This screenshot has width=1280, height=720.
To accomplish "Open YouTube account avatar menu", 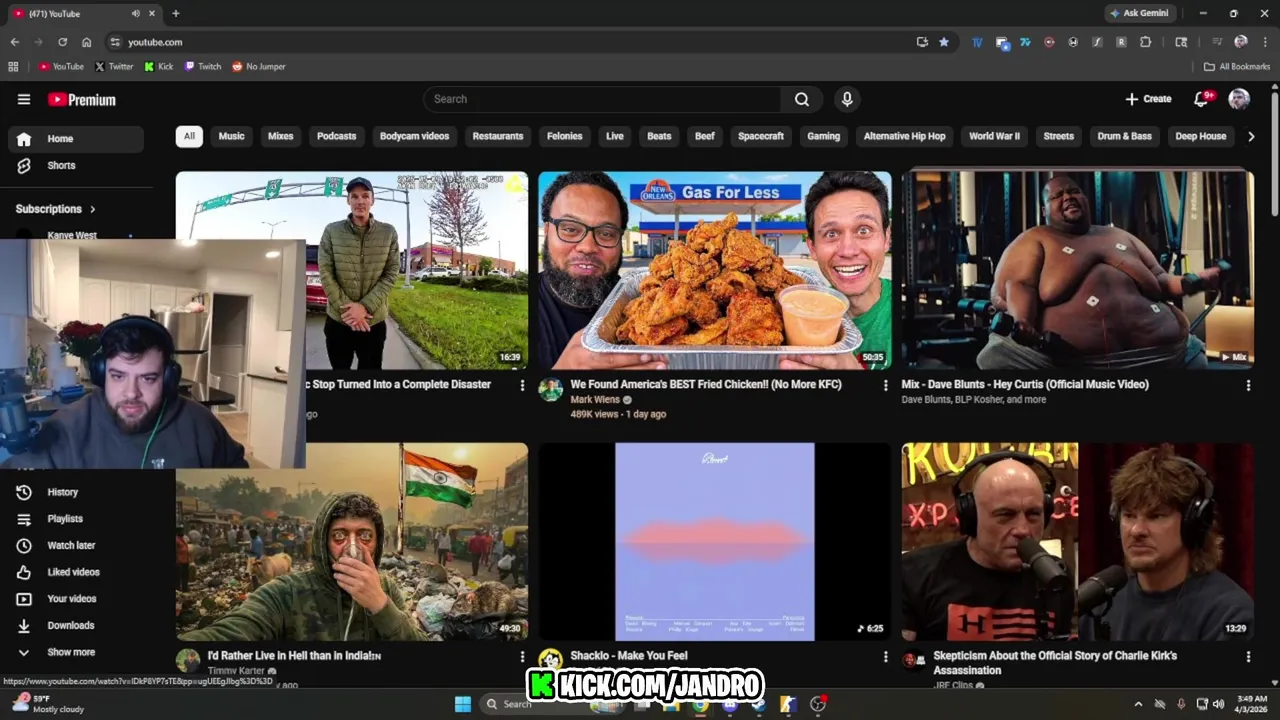I will (1239, 99).
